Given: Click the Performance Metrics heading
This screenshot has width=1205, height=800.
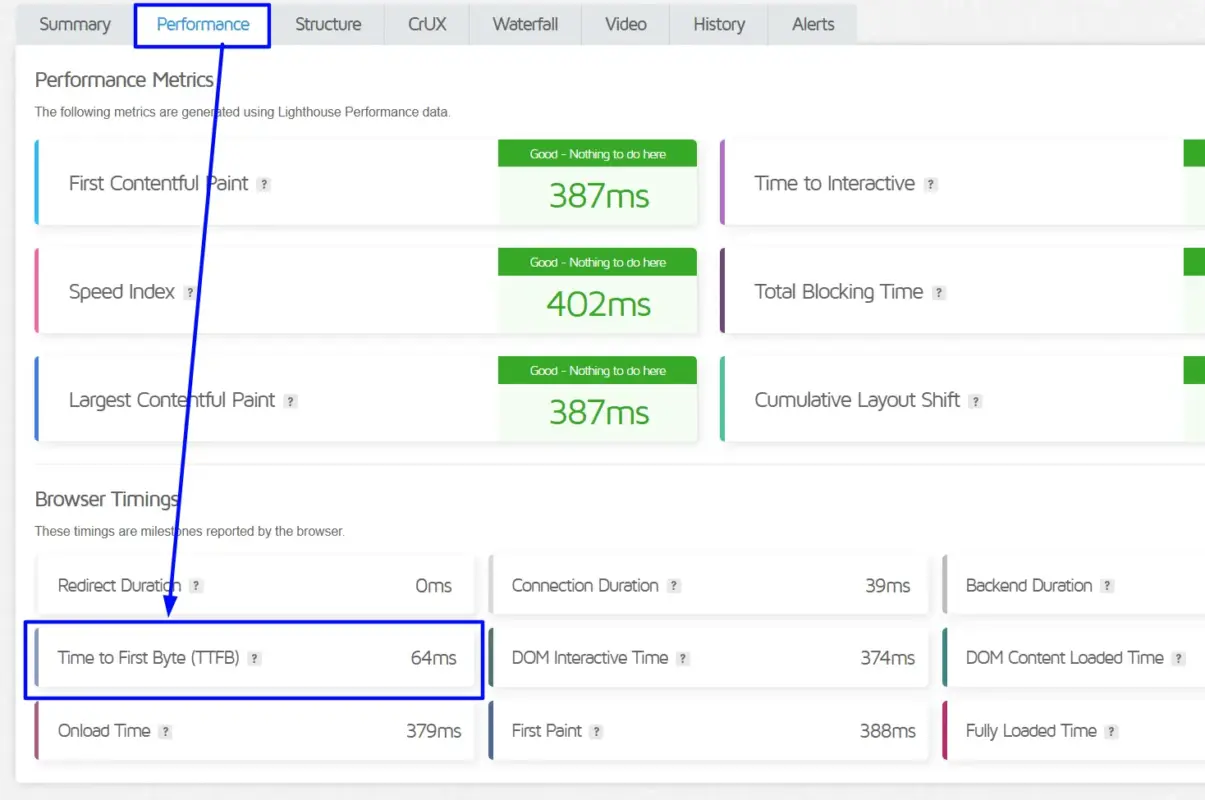Looking at the screenshot, I should coord(124,80).
